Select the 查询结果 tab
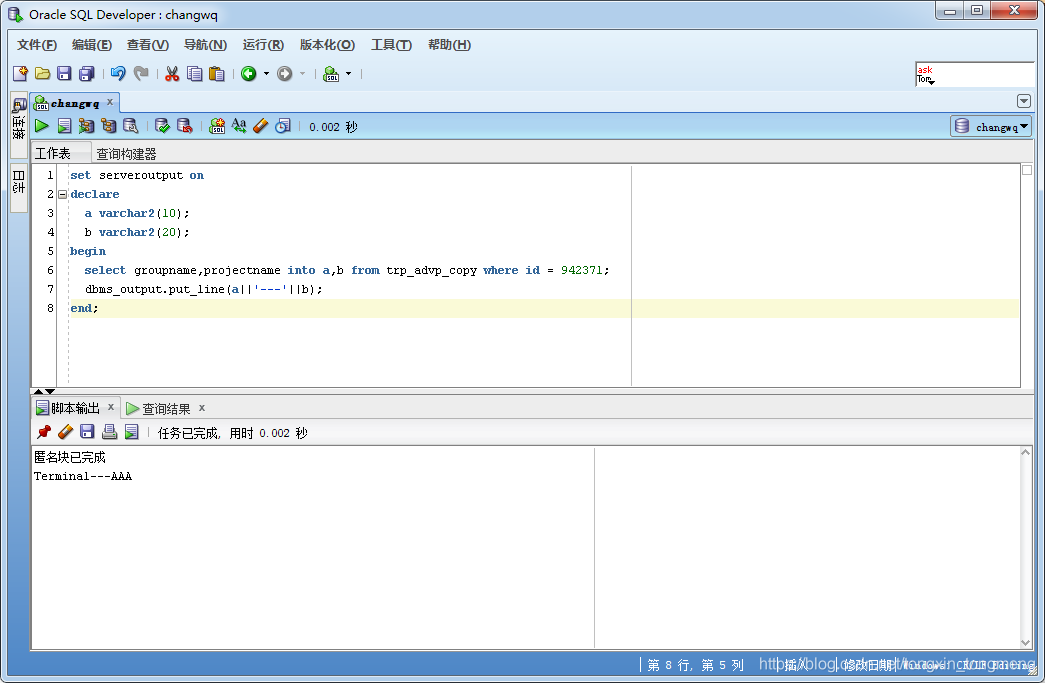This screenshot has height=683, width=1045. (x=166, y=408)
